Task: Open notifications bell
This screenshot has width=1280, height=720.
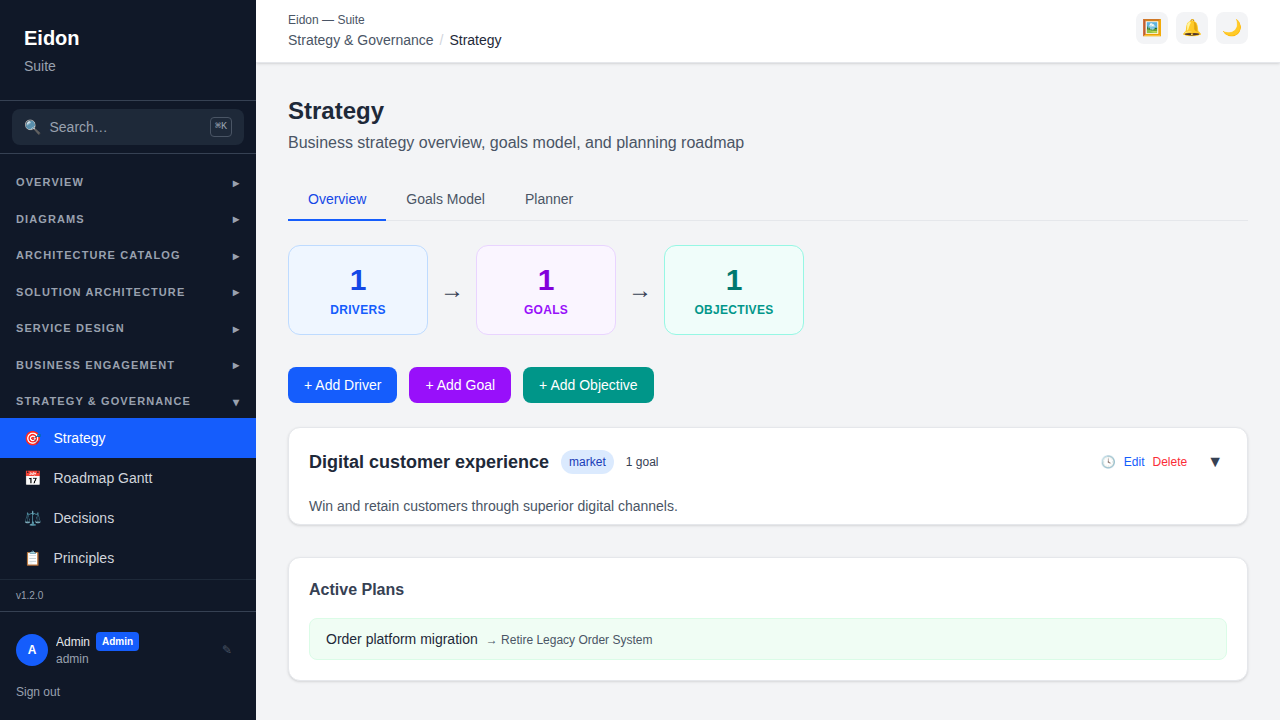Action: coord(1192,28)
